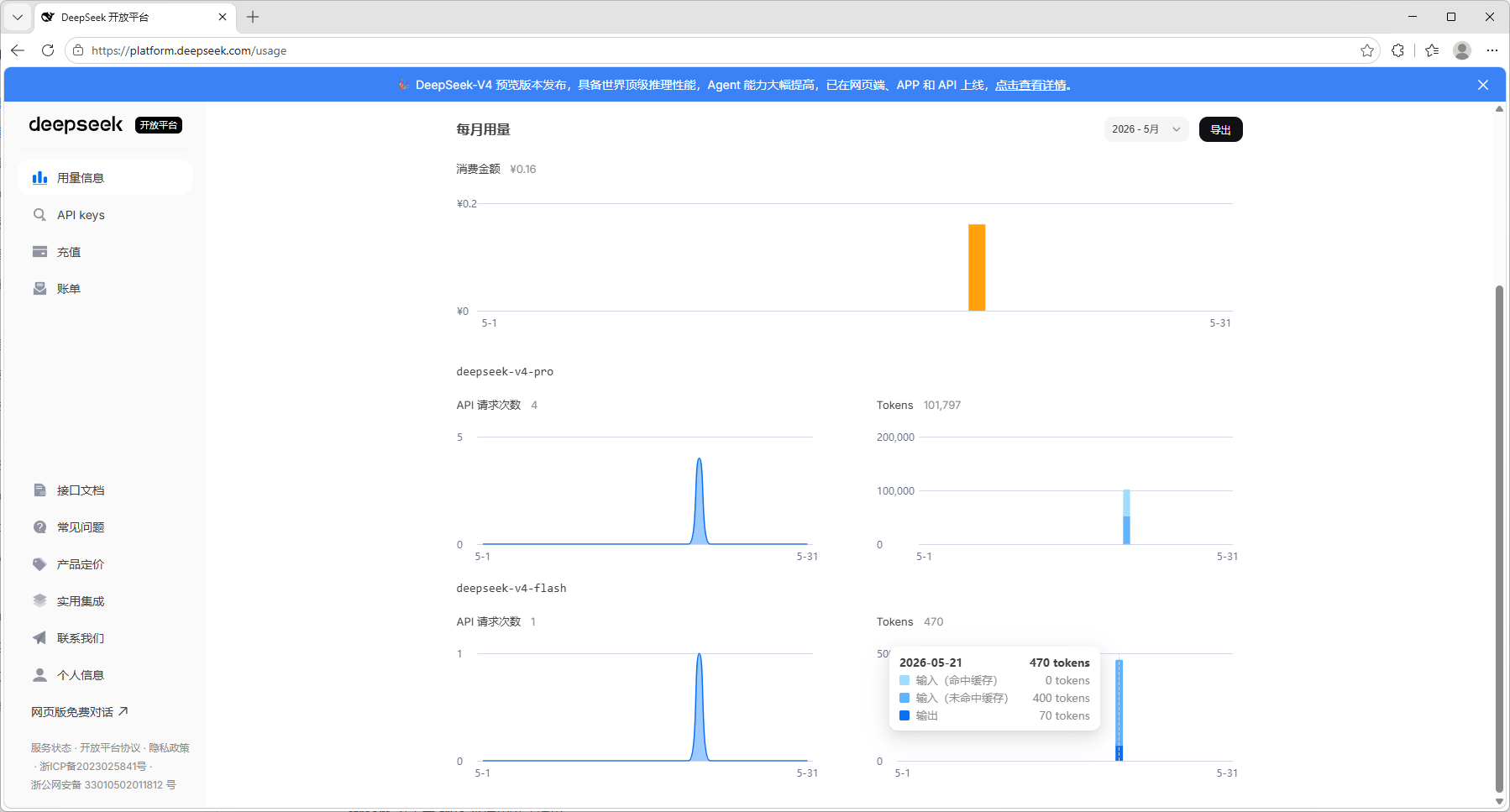This screenshot has width=1510, height=812.
Task: Close the DeepSeek 开放平台 tab
Action: pyautogui.click(x=223, y=17)
